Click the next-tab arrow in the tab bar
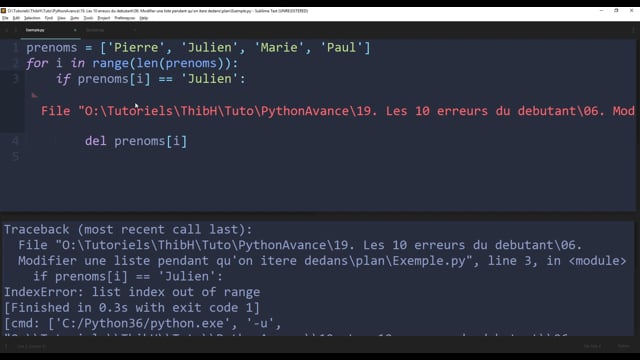 tap(16, 30)
